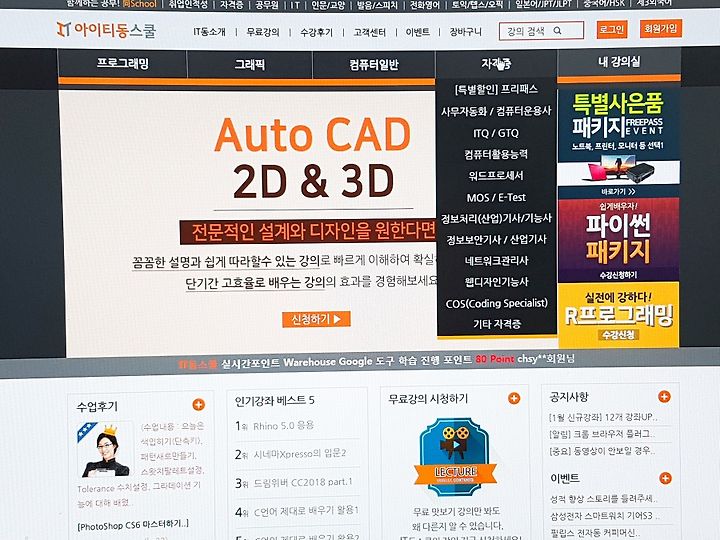Screen dimensions: 720x540
Task: Choose 컴퓨터활용능력 menu entry
Action: (496, 154)
